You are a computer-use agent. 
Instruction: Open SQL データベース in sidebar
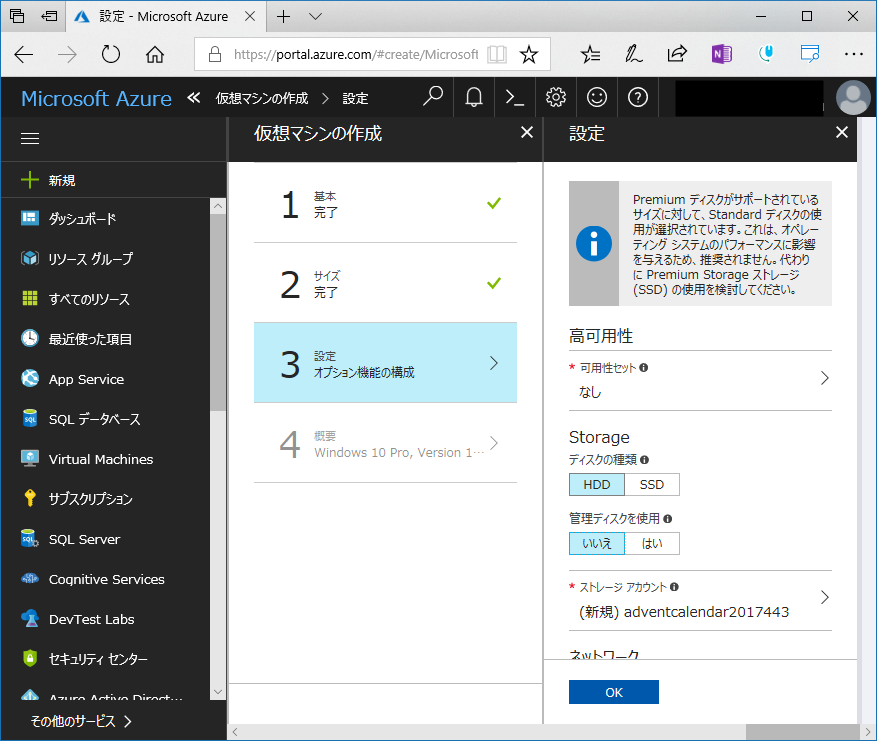coord(106,419)
